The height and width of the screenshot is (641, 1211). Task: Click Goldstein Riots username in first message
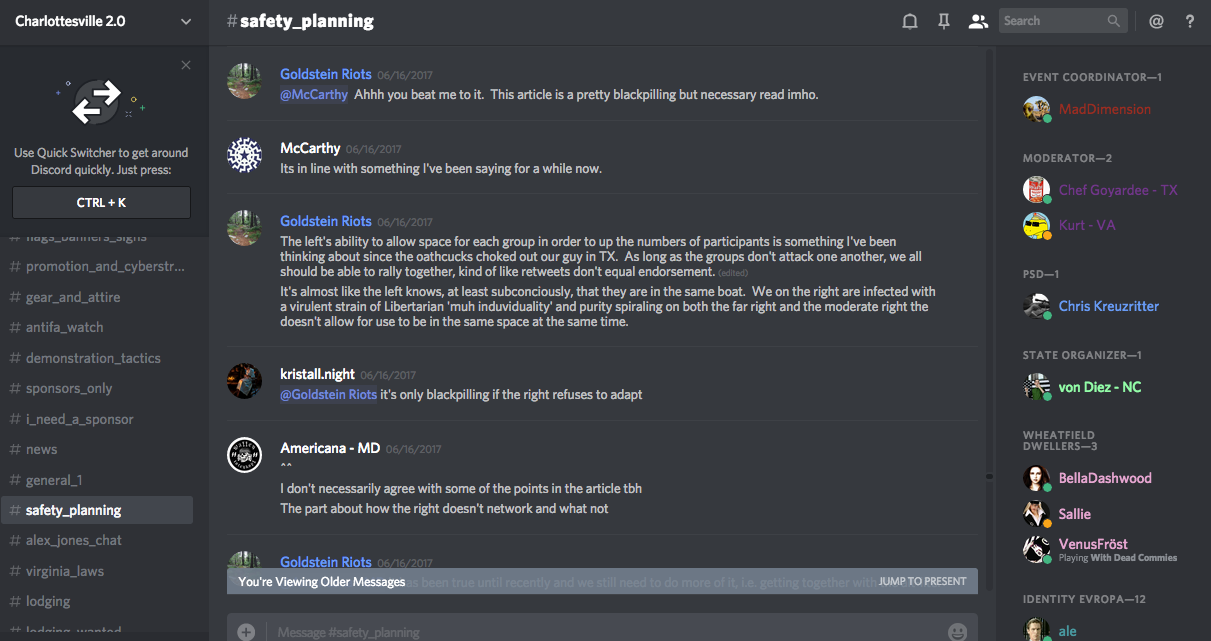click(x=325, y=74)
